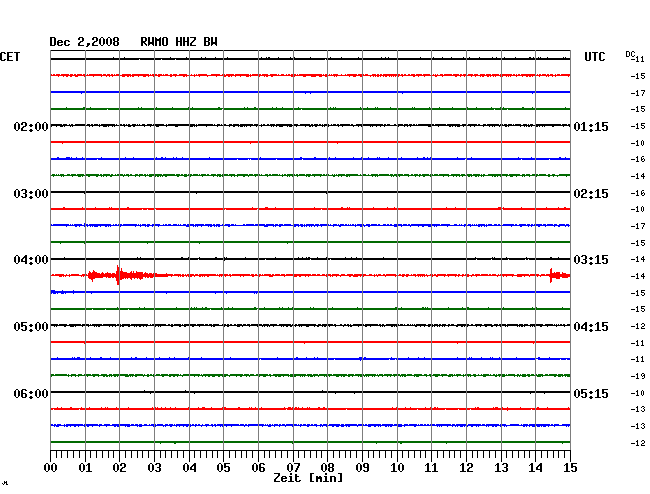Select the 09 minute axis label
The height and width of the screenshot is (494, 650).
point(362,467)
